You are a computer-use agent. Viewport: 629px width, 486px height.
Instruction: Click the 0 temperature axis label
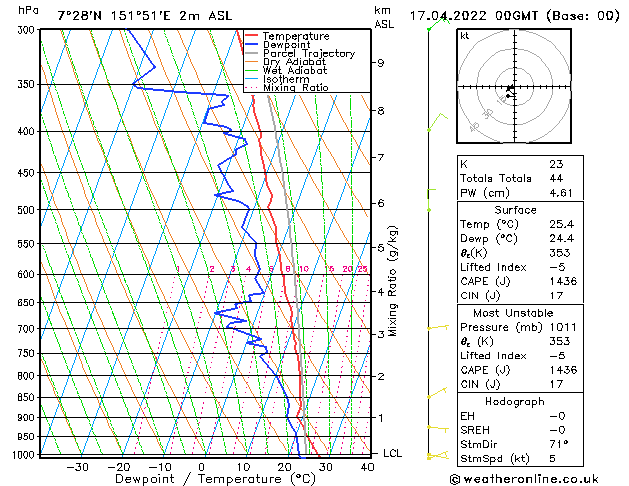pos(201,467)
